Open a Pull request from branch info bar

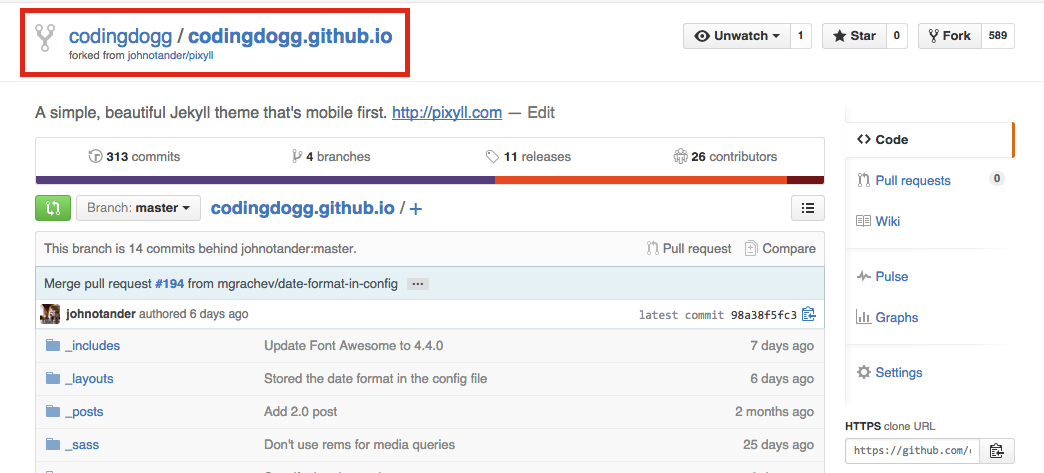(688, 248)
